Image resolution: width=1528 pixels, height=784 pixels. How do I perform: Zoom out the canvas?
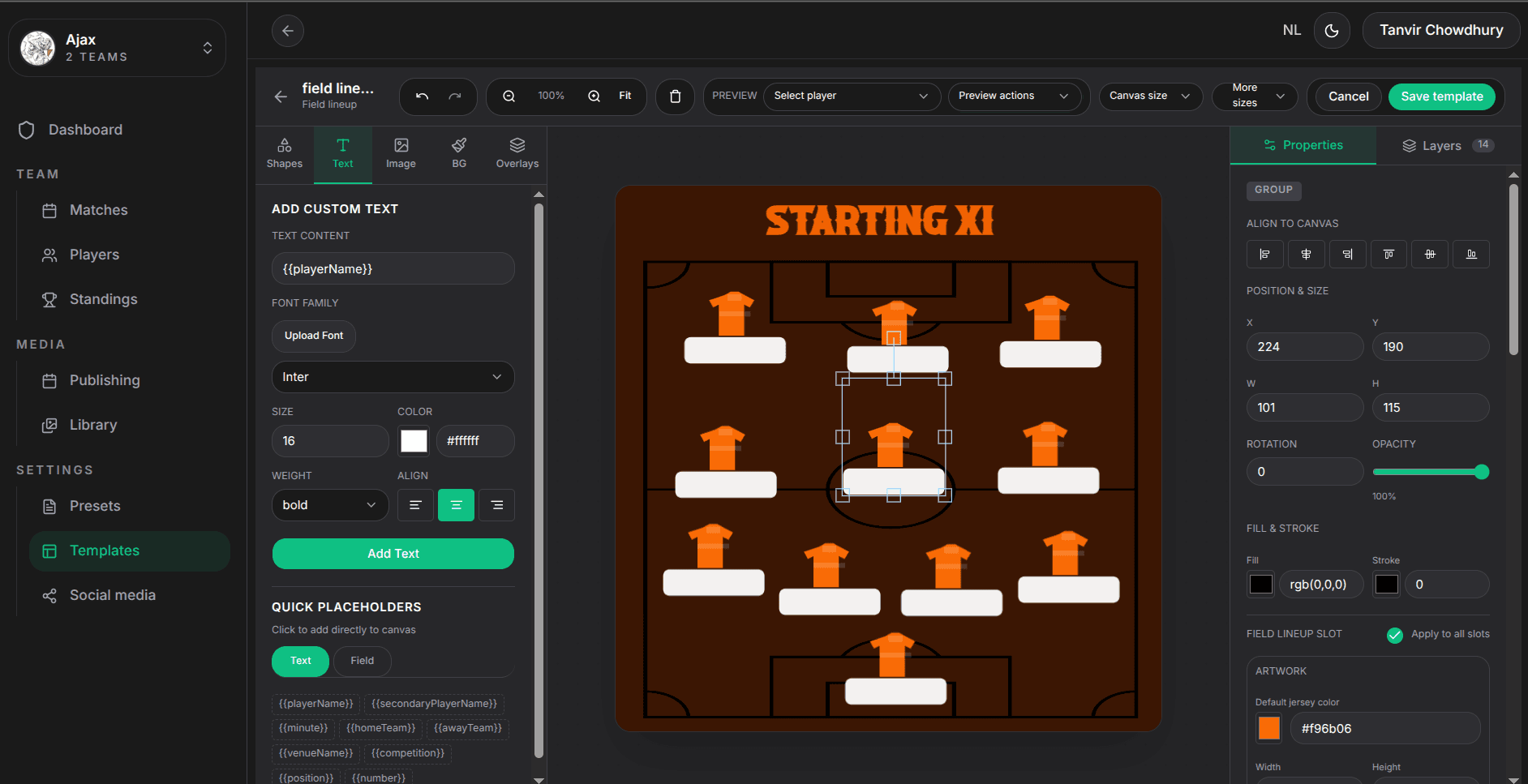point(509,96)
